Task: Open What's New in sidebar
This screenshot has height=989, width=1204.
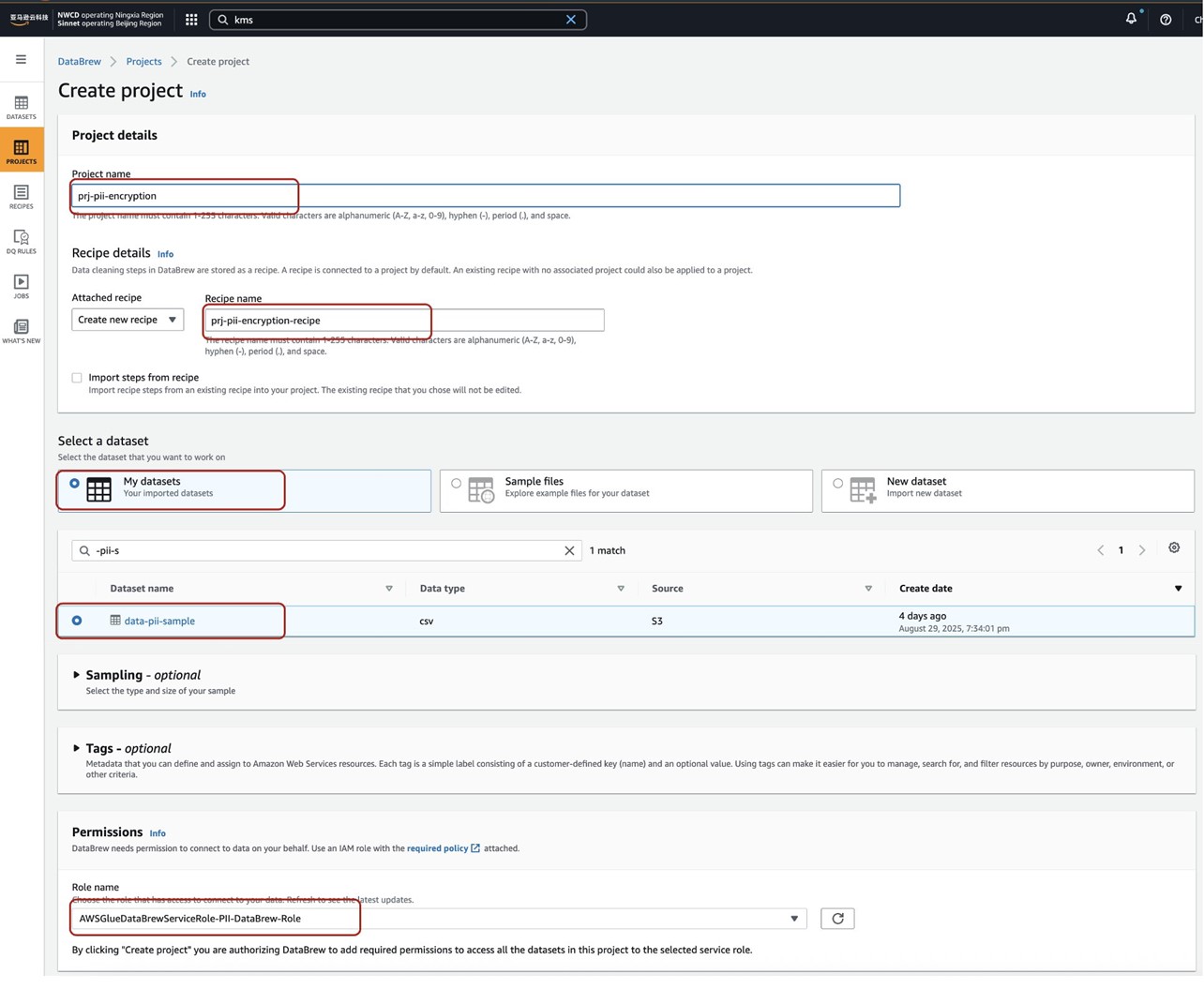Action: [x=21, y=330]
